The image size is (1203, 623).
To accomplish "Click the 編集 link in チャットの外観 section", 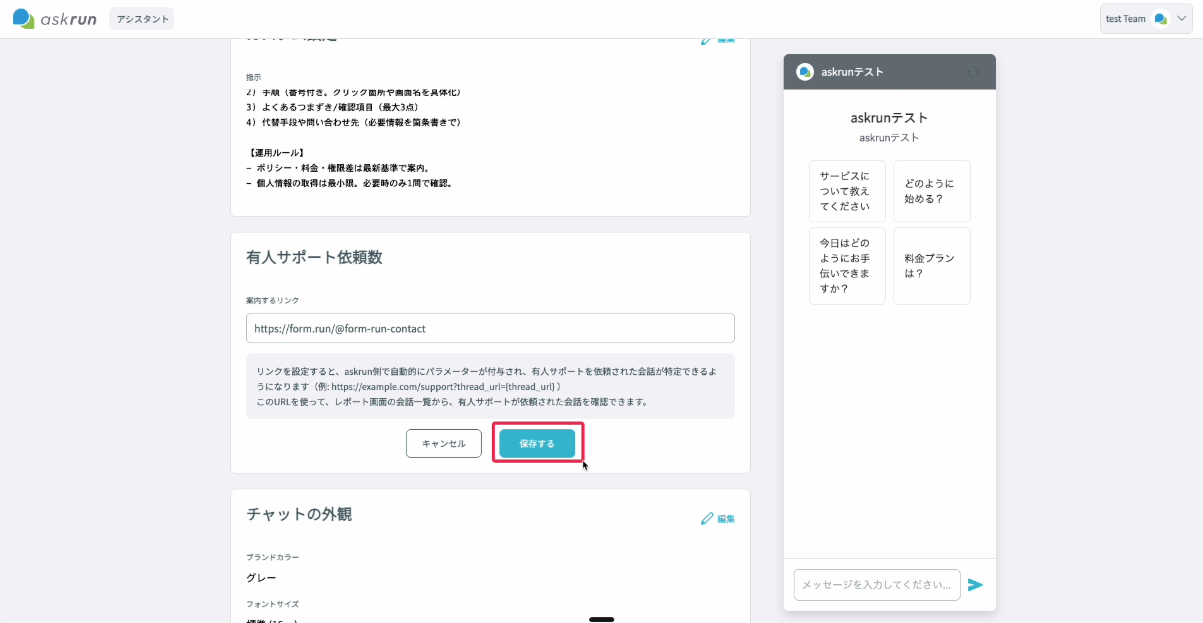I will point(726,519).
